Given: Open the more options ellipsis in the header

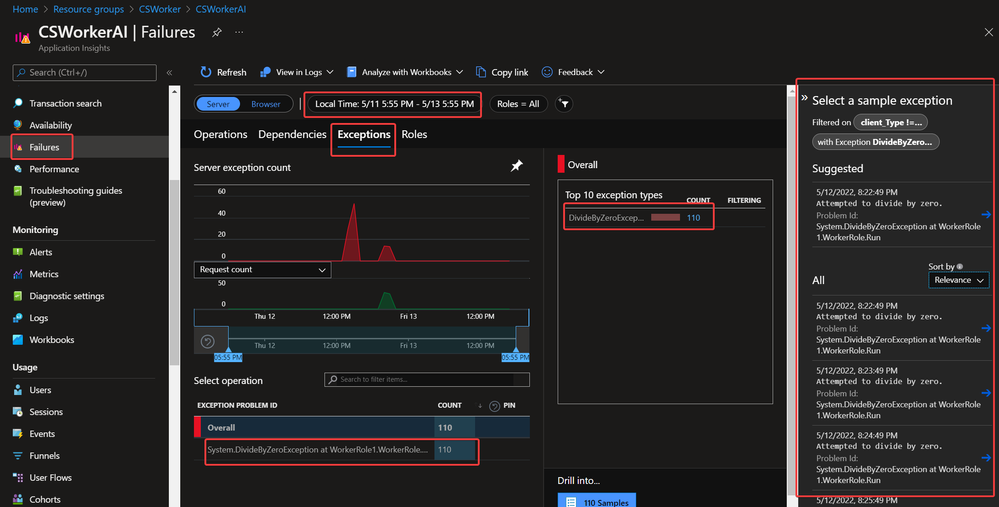Looking at the screenshot, I should [x=239, y=32].
